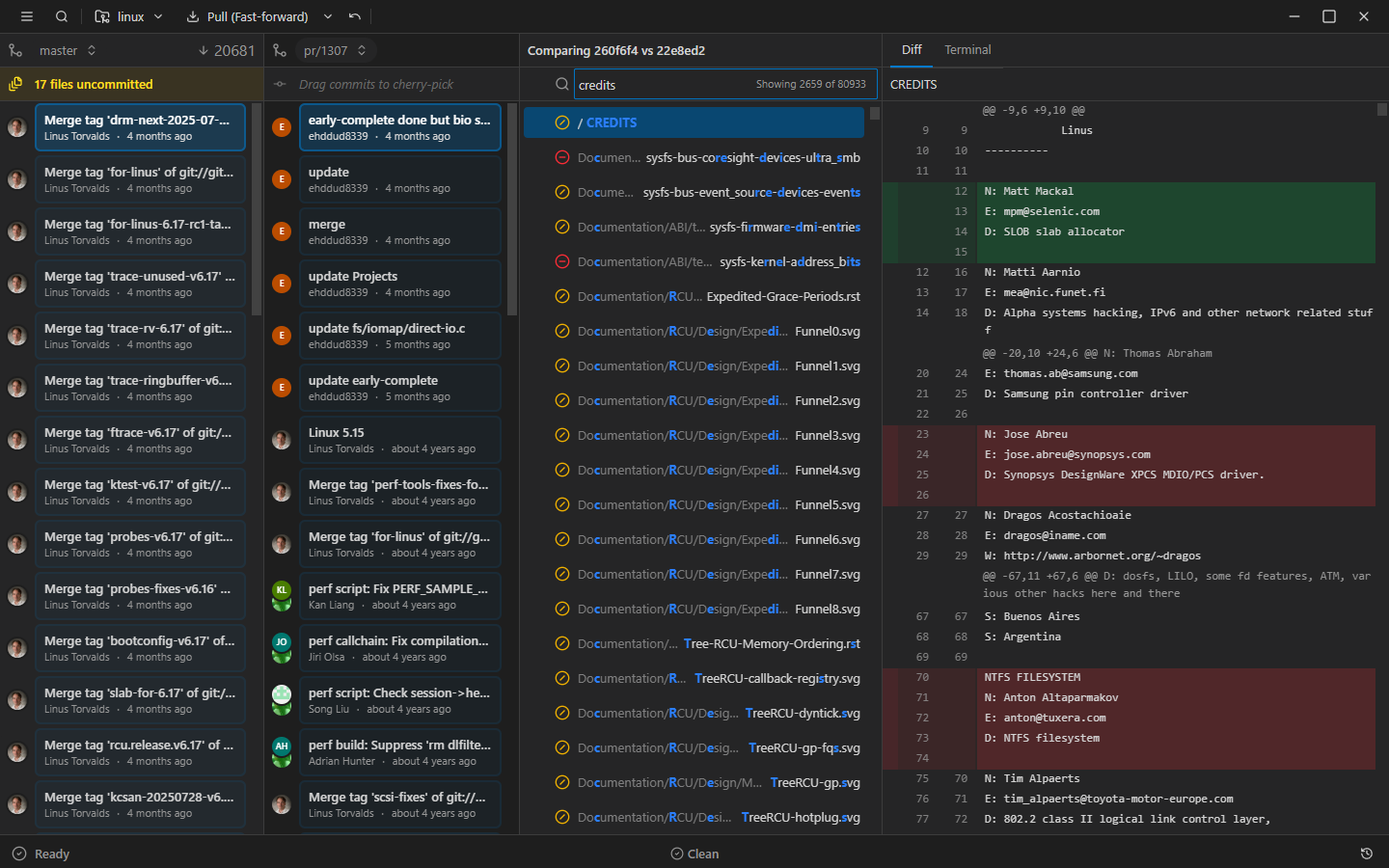
Task: Open the pr/1307 branch selector
Action: [334, 50]
